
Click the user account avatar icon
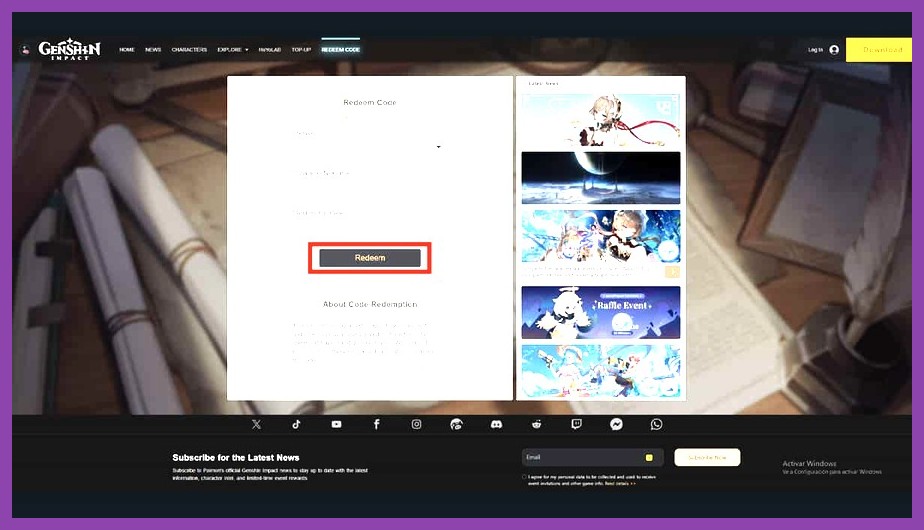[834, 50]
